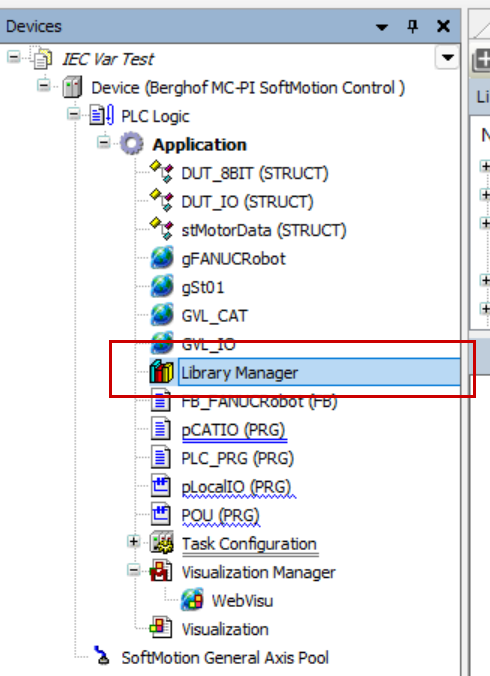Collapse the Visualization Manager node
The width and height of the screenshot is (490, 676).
click(134, 570)
